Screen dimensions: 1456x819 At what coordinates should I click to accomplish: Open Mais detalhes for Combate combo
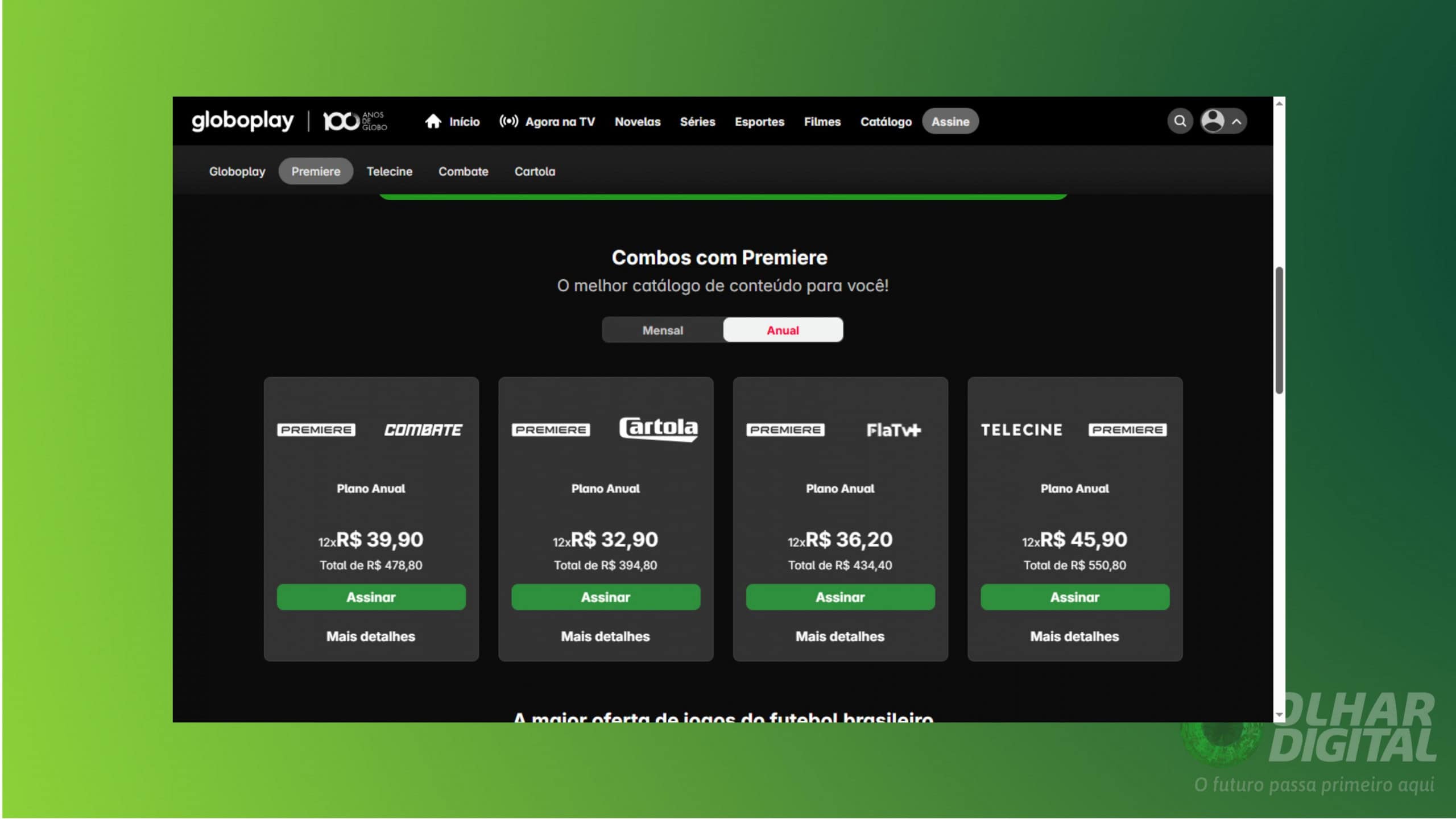pos(371,636)
